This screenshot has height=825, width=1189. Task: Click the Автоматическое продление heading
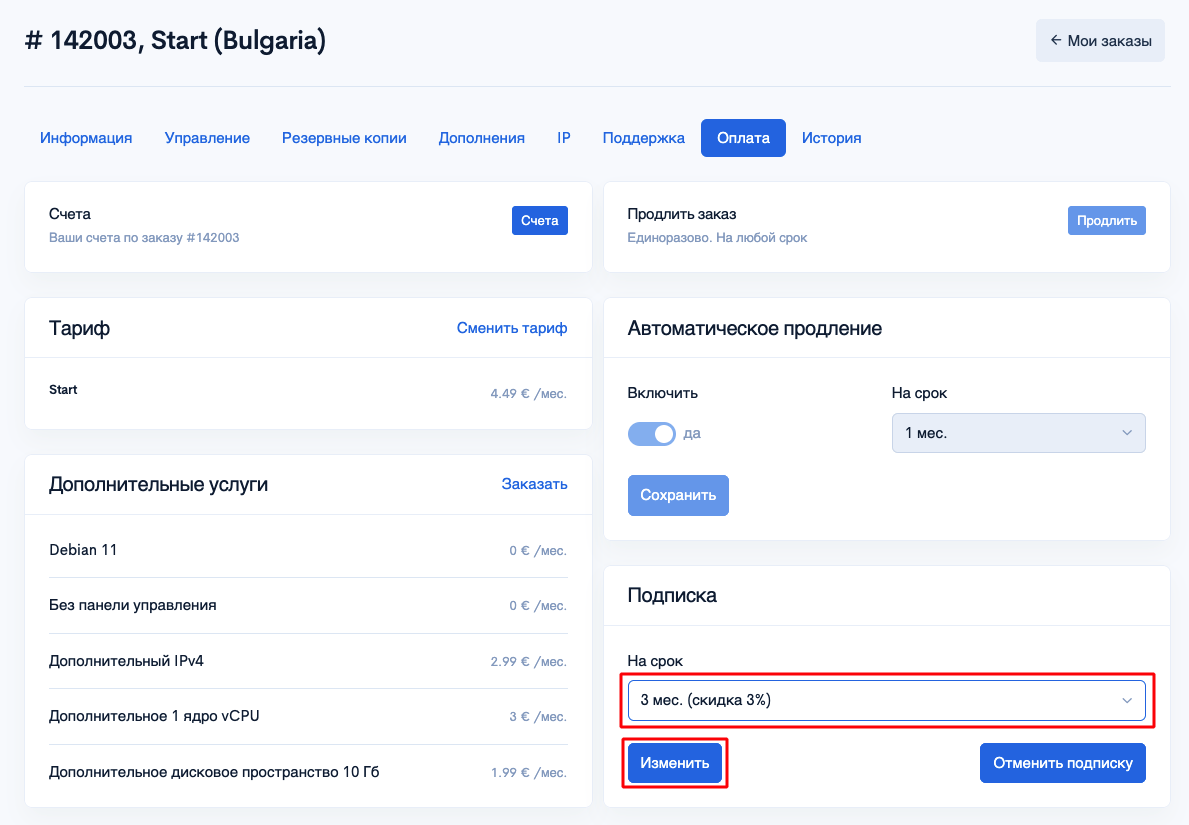coord(754,328)
